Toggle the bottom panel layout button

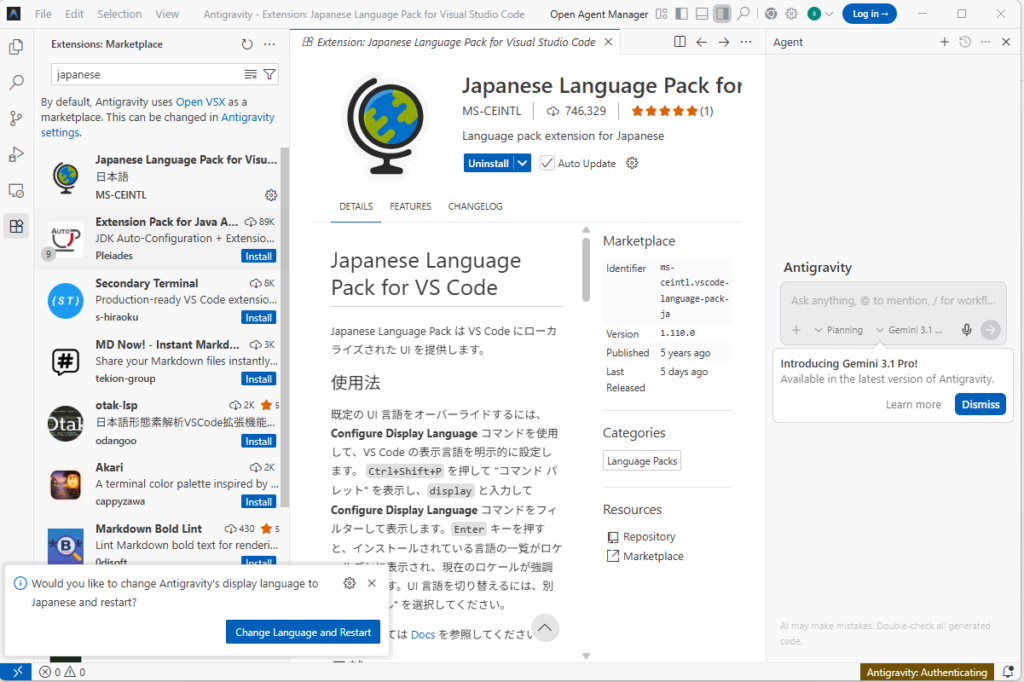tap(702, 14)
